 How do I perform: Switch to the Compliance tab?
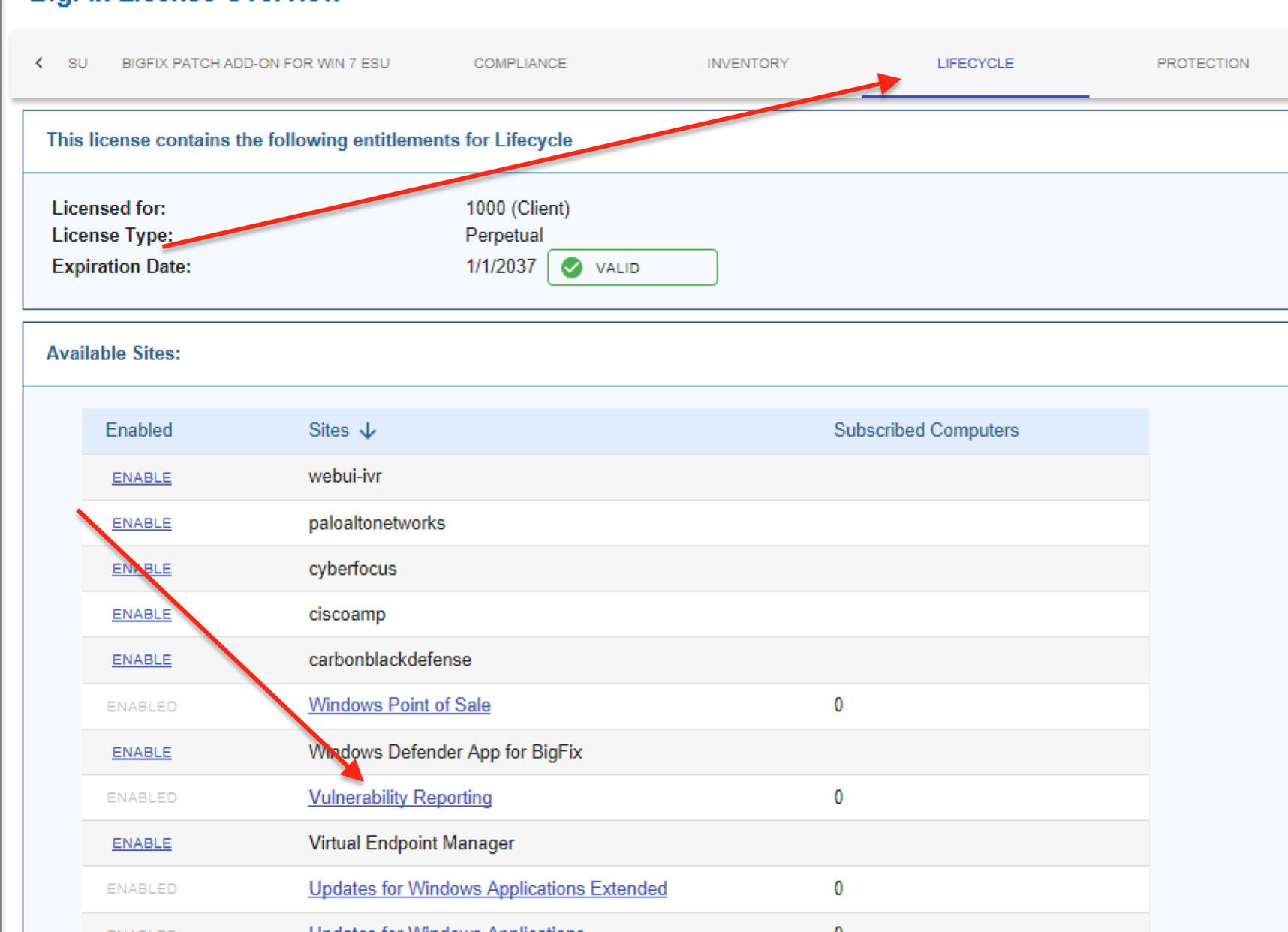point(520,64)
